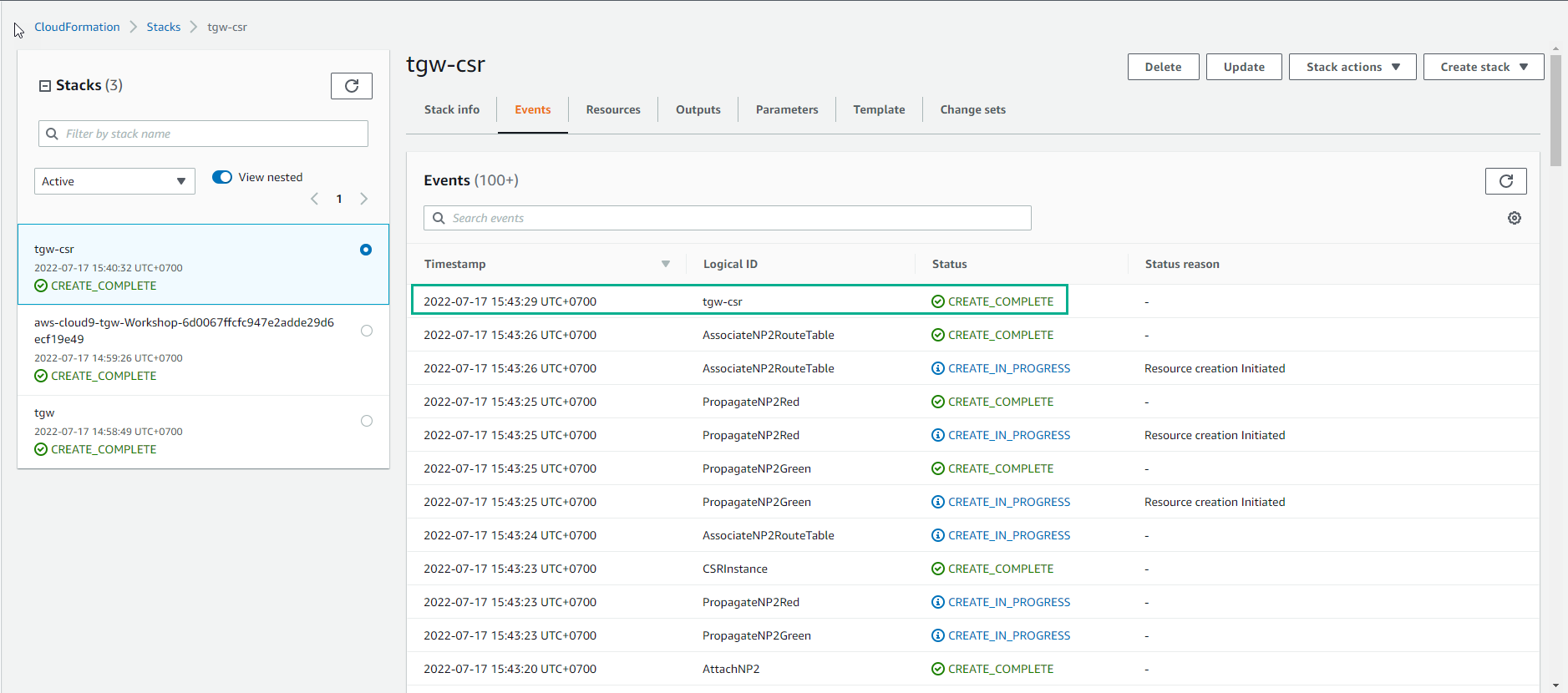View the Parameters tab
This screenshot has height=693, width=1568.
click(x=787, y=109)
